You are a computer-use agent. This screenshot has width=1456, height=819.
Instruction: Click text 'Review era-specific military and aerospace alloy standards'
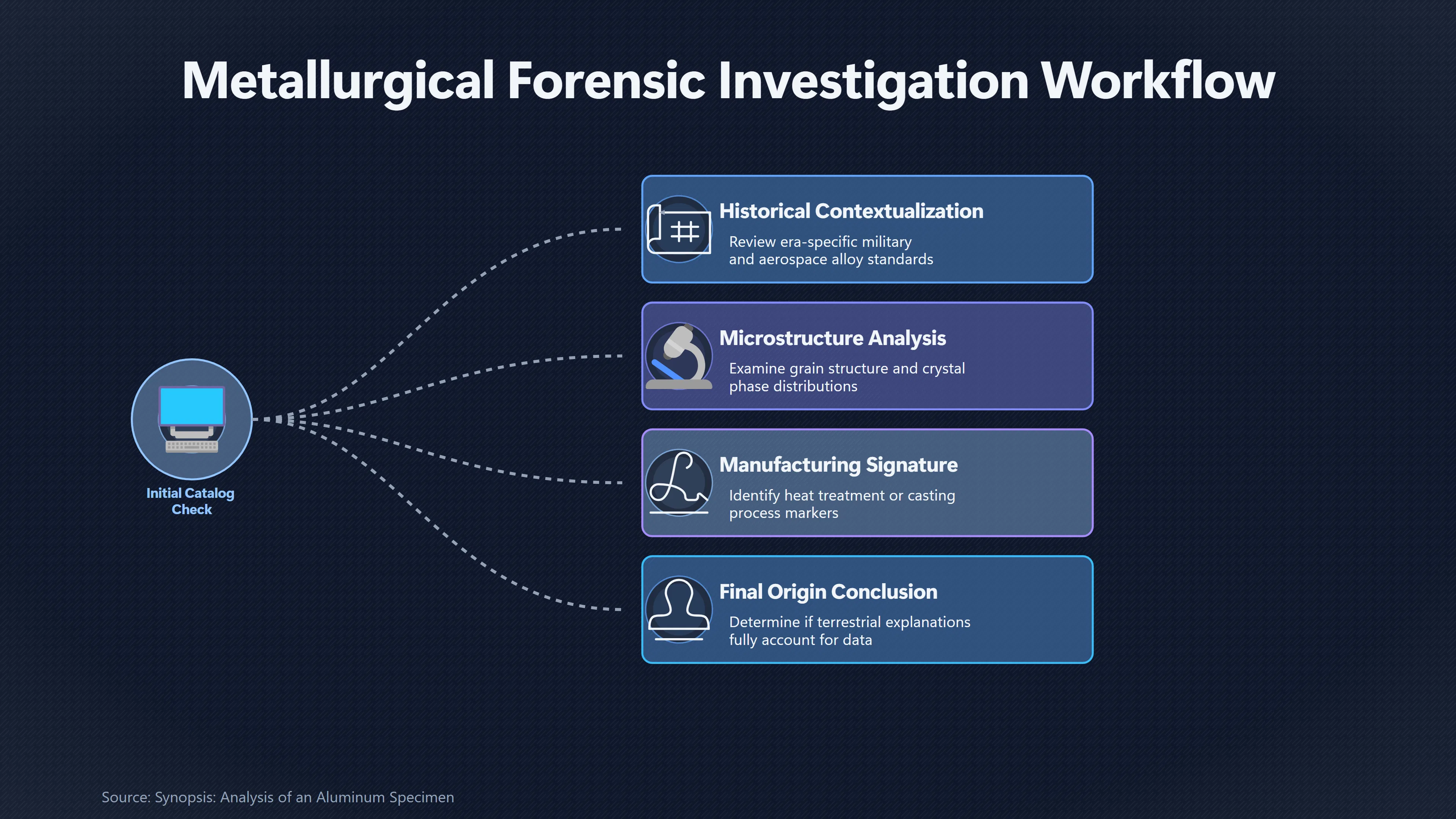click(x=831, y=250)
